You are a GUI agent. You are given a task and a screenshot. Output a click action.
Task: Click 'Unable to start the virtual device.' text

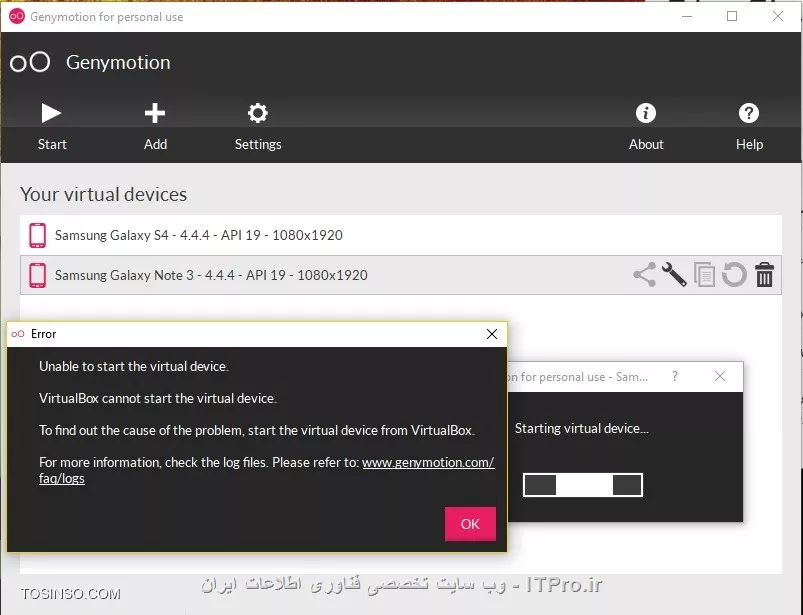click(x=134, y=366)
